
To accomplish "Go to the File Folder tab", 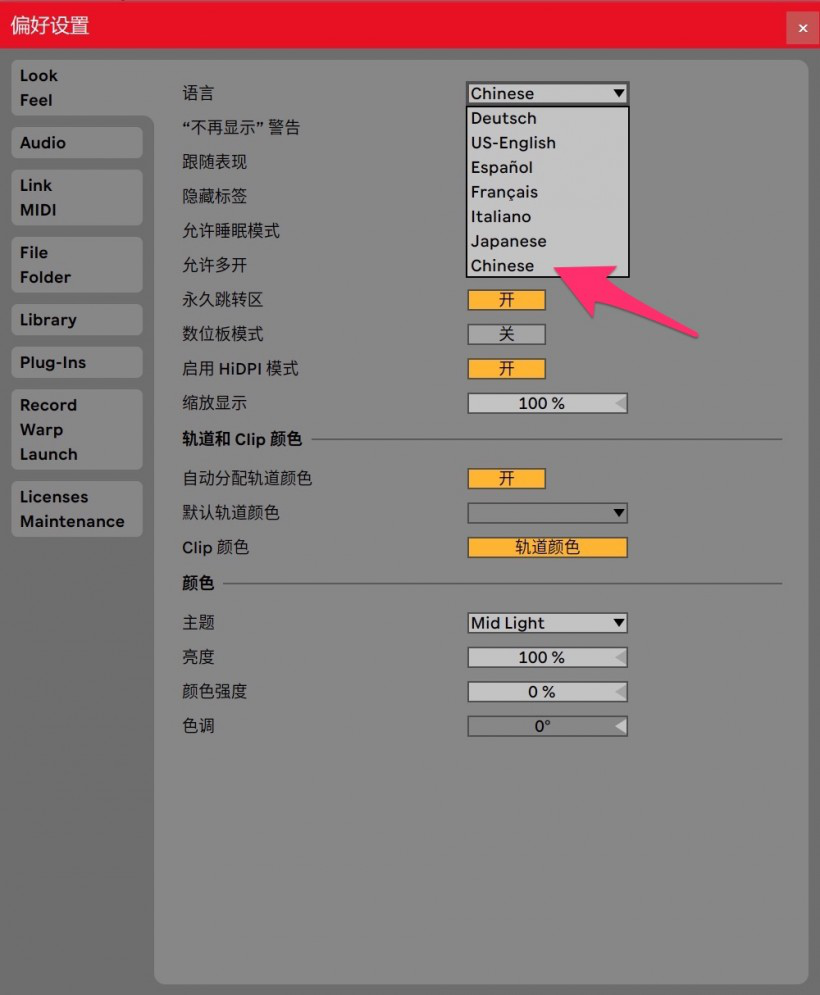I will 77,265.
